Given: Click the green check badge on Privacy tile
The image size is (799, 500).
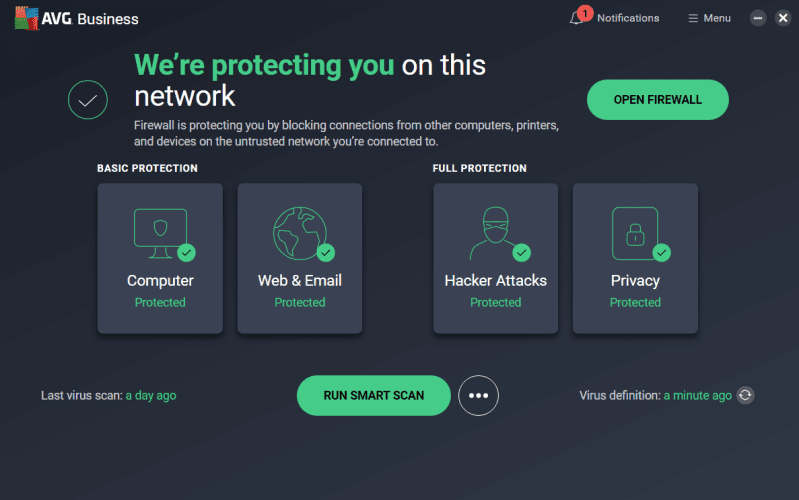Looking at the screenshot, I should [661, 252].
